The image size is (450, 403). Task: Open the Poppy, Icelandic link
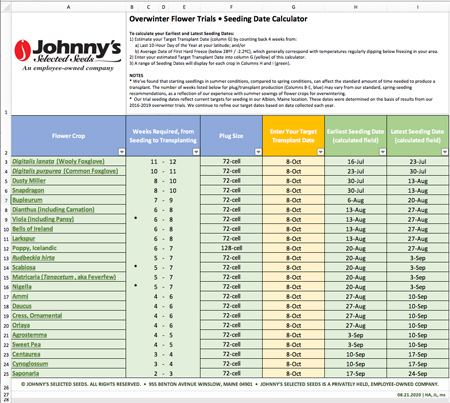34,248
